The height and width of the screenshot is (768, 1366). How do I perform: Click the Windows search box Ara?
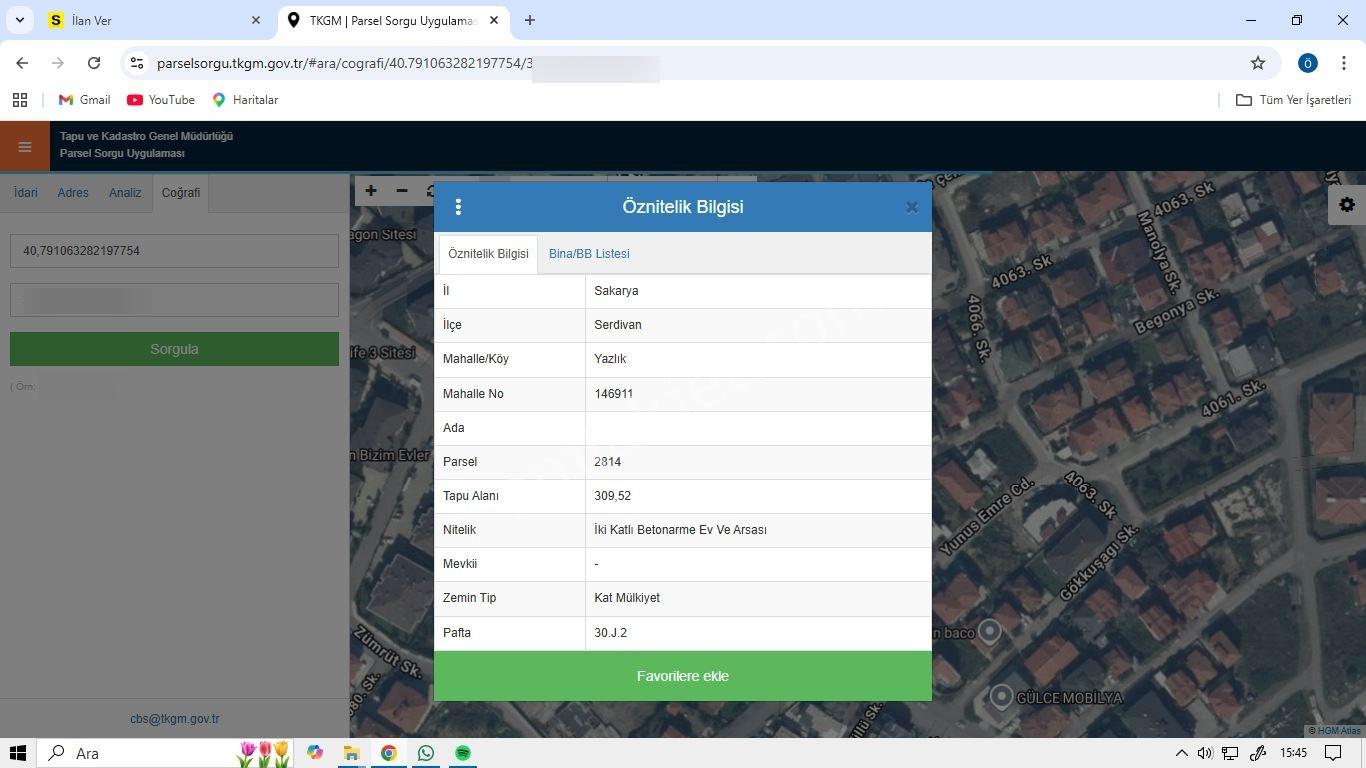coord(165,753)
